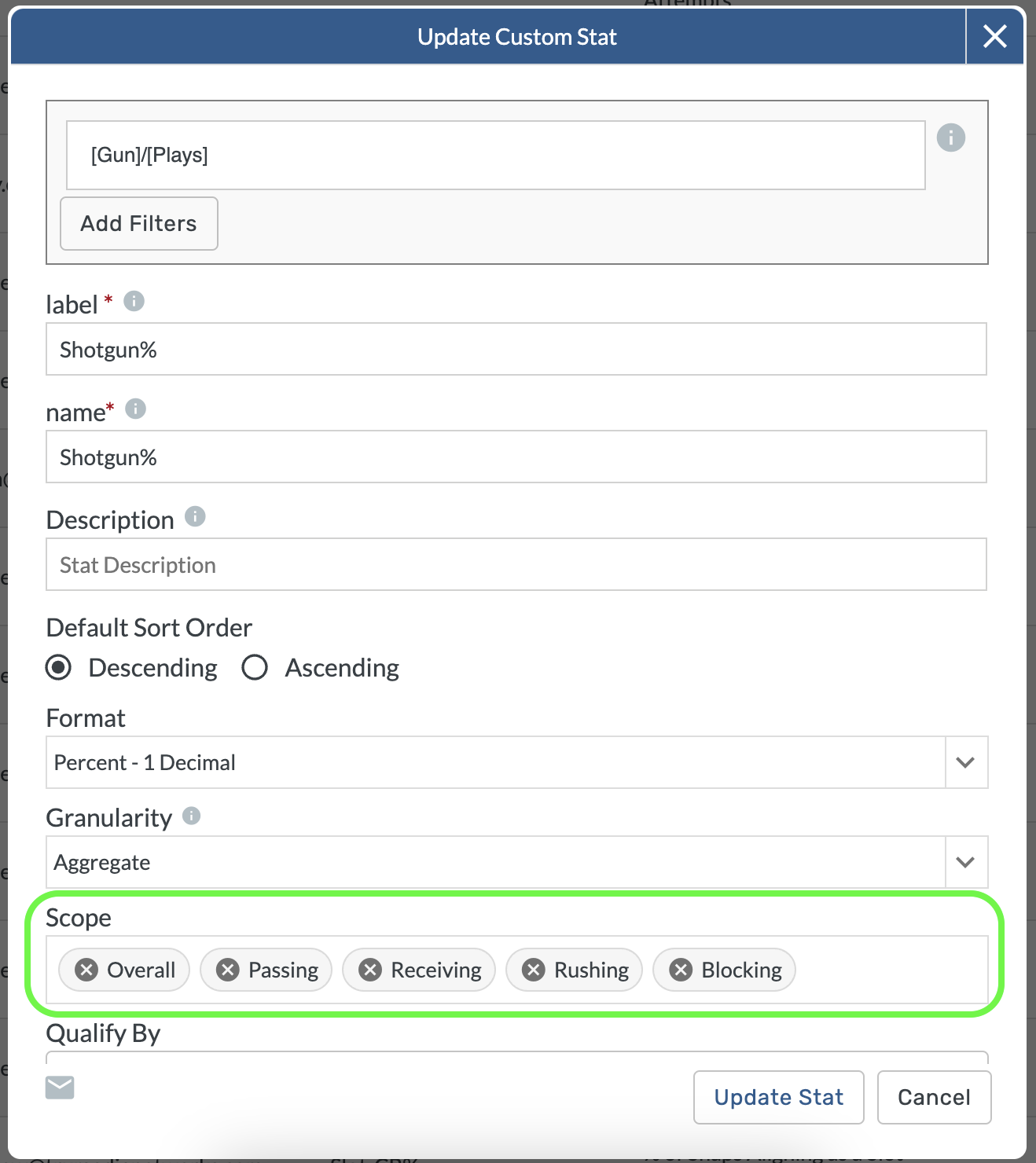Select the Descending sort order
The height and width of the screenshot is (1163, 1036).
[59, 667]
